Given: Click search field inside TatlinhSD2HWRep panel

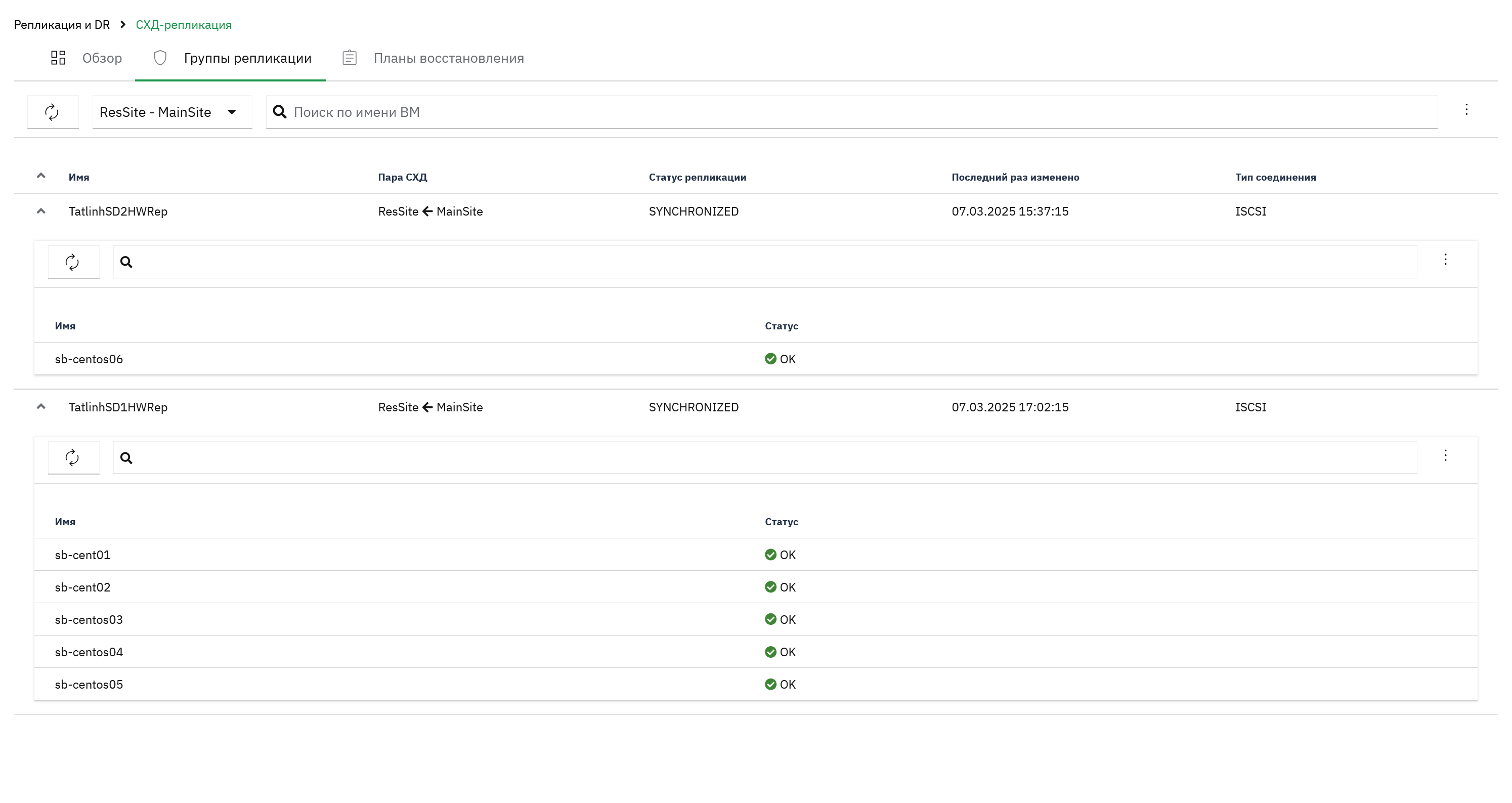Looking at the screenshot, I should [x=765, y=262].
